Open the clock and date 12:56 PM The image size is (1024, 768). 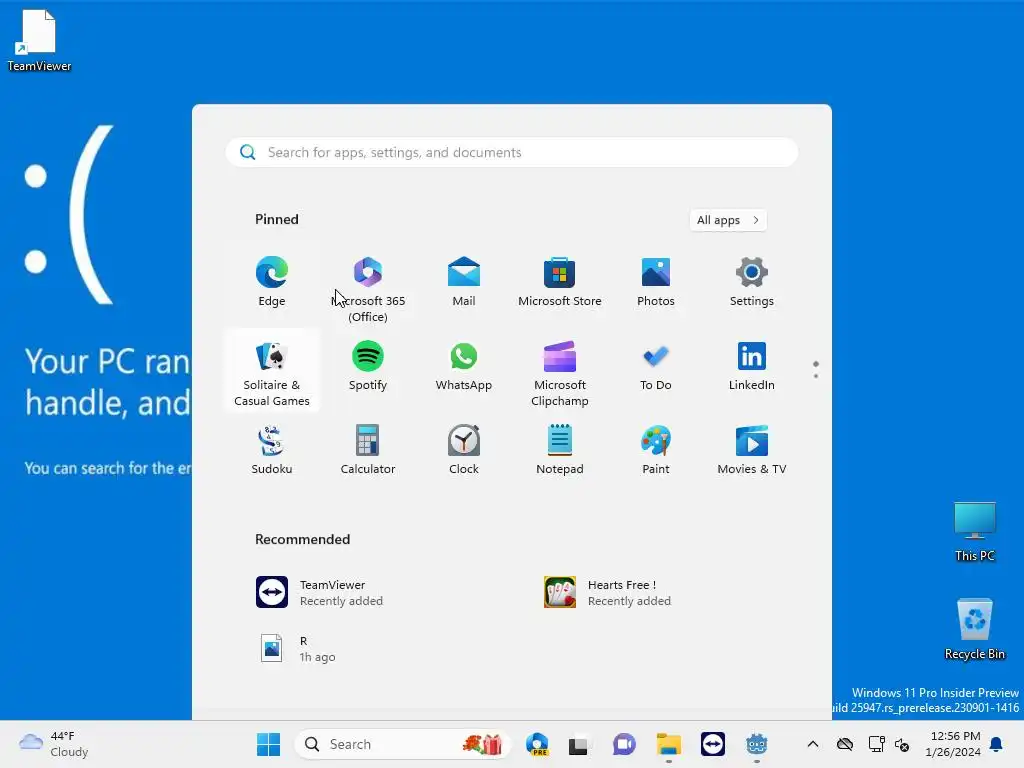pos(953,744)
